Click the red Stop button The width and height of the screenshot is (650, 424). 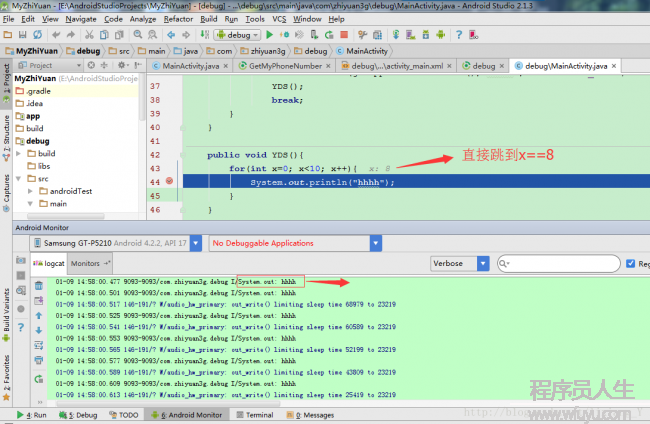coord(344,35)
